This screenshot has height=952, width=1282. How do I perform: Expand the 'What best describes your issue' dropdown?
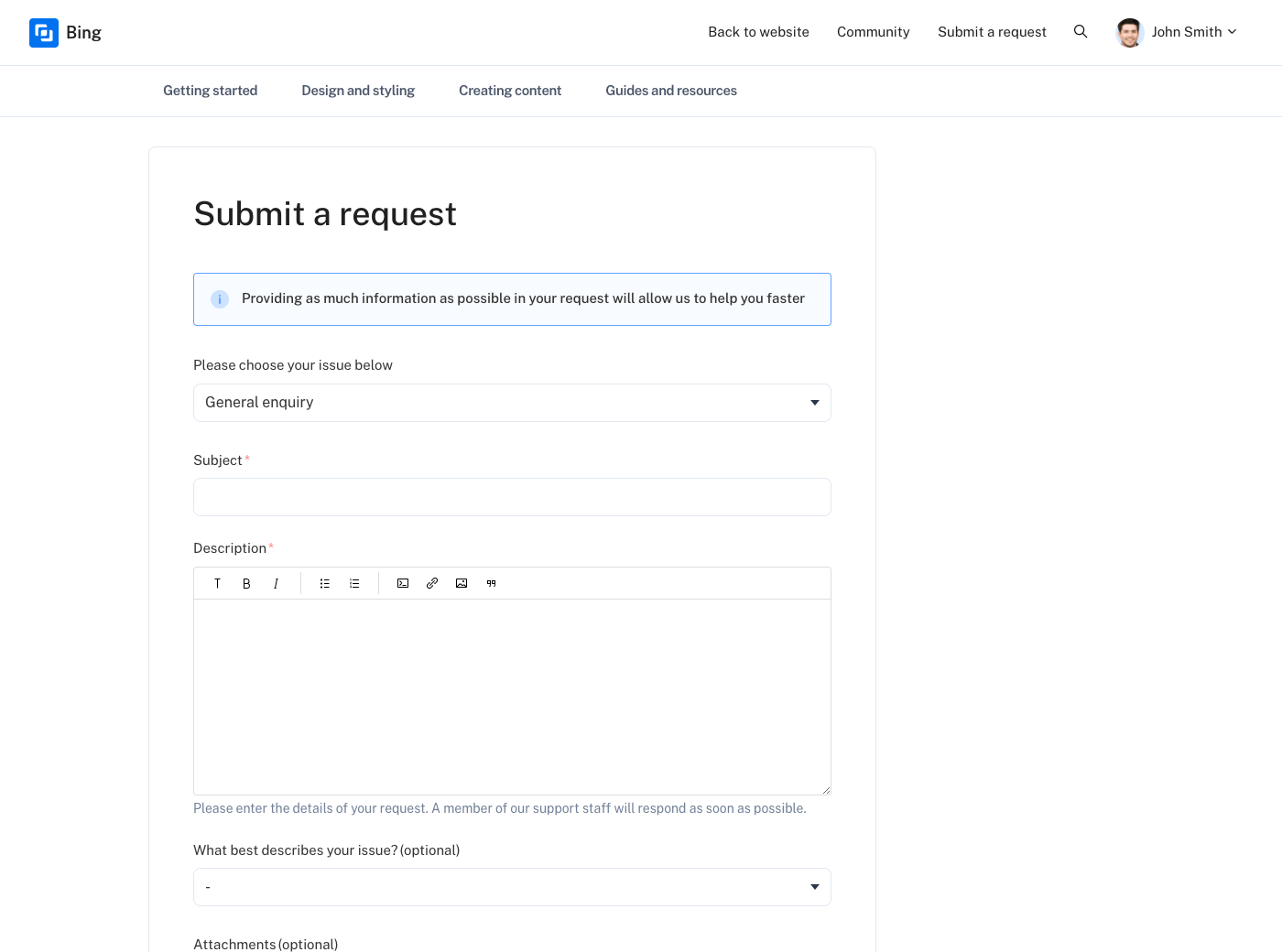point(512,887)
